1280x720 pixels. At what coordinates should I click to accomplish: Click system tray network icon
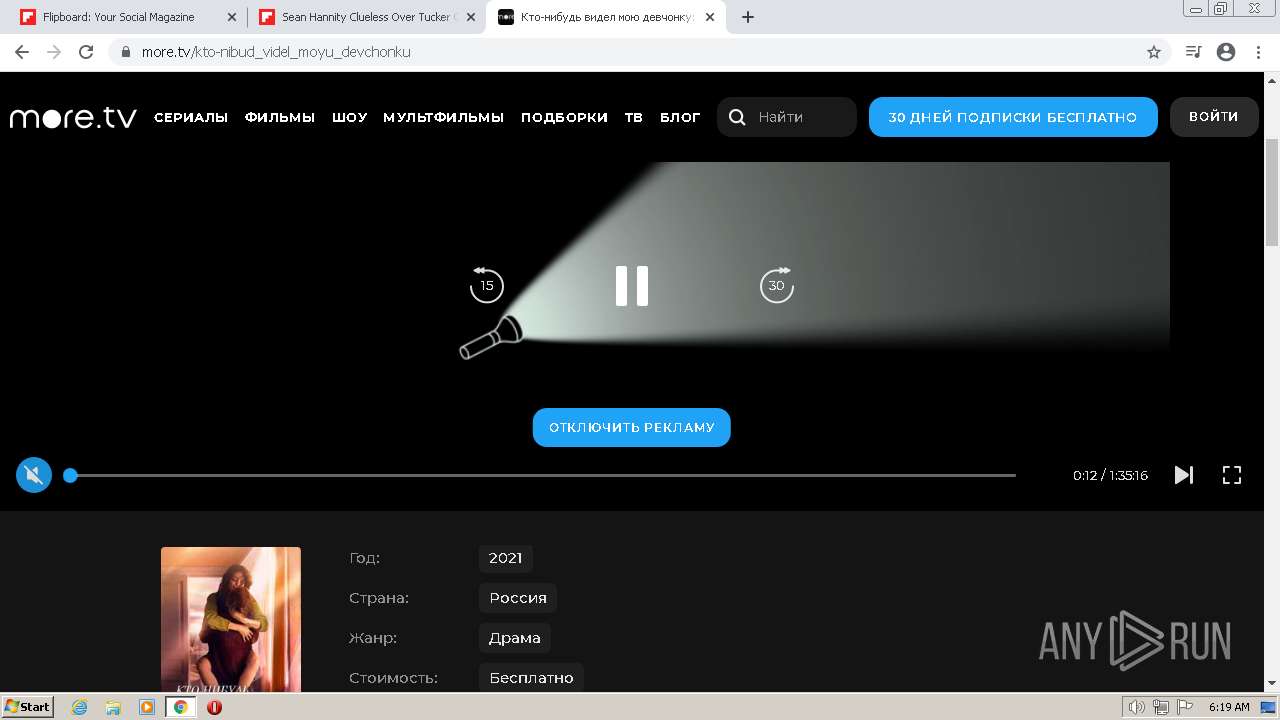[1161, 707]
